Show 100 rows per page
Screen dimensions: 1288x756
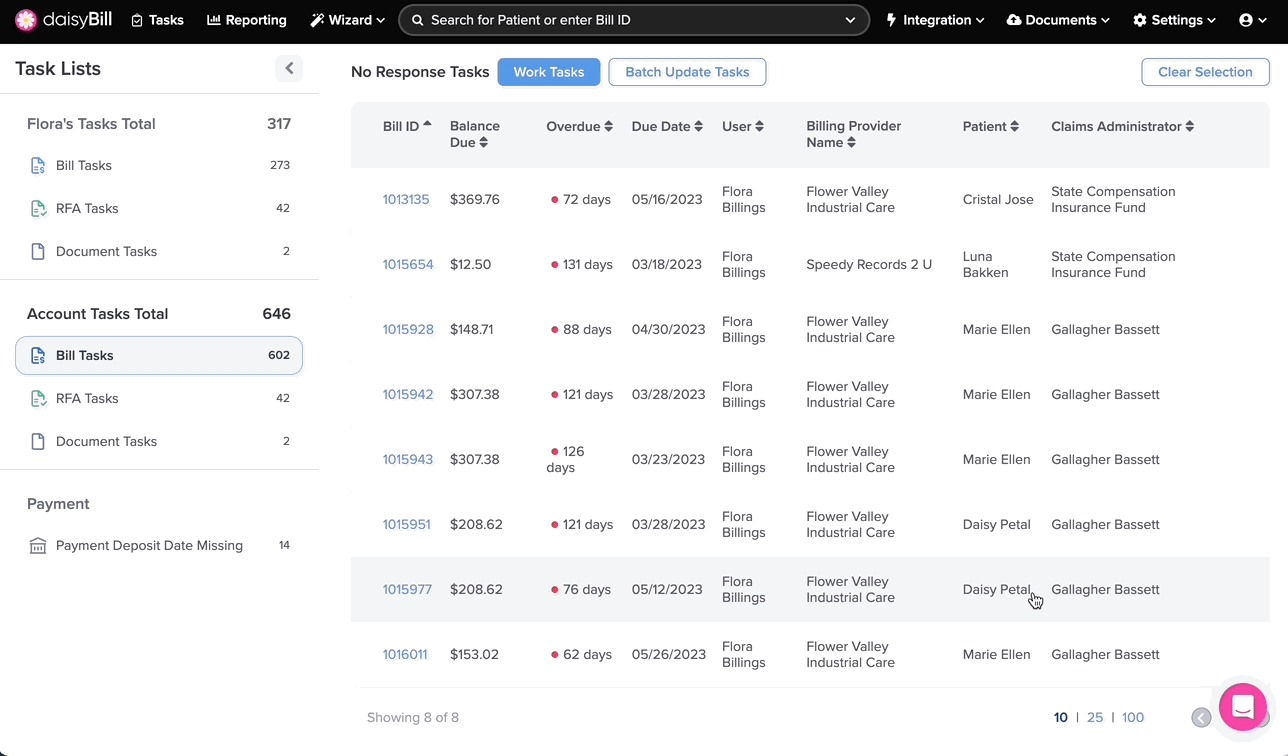click(1133, 718)
